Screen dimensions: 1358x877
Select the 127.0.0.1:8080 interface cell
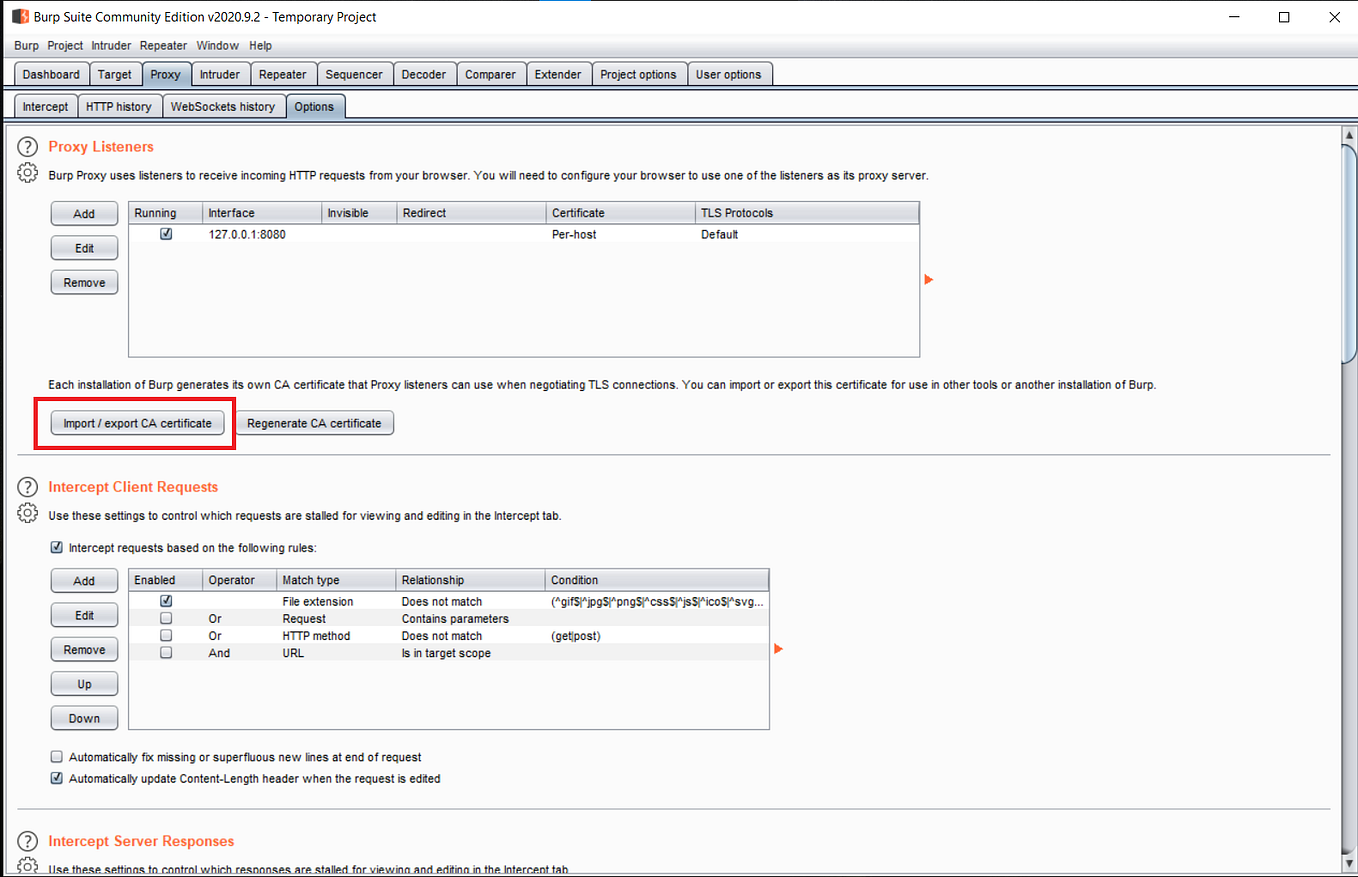tap(261, 235)
